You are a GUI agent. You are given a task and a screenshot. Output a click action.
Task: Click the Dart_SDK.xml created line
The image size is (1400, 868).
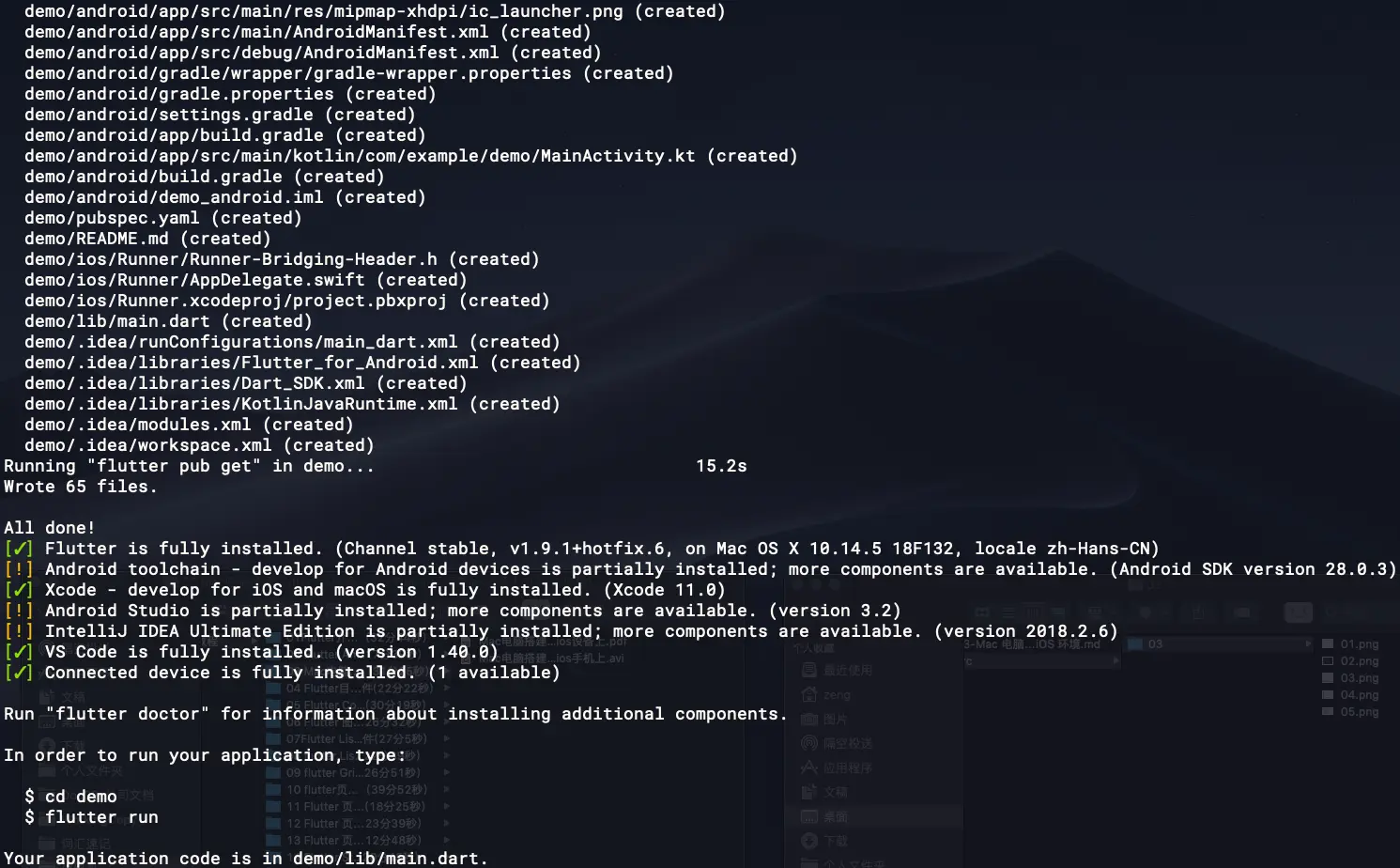[x=246, y=383]
